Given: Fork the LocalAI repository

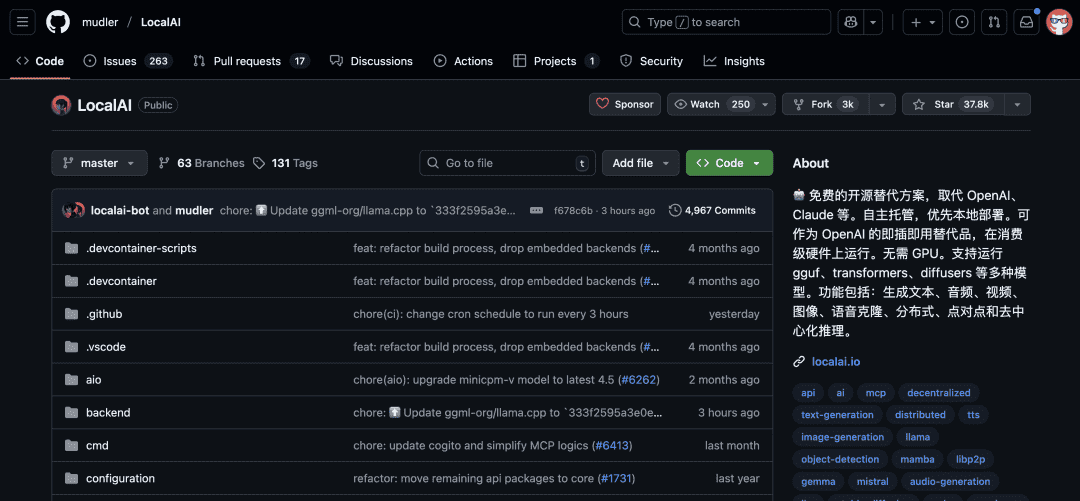Looking at the screenshot, I should tap(825, 105).
